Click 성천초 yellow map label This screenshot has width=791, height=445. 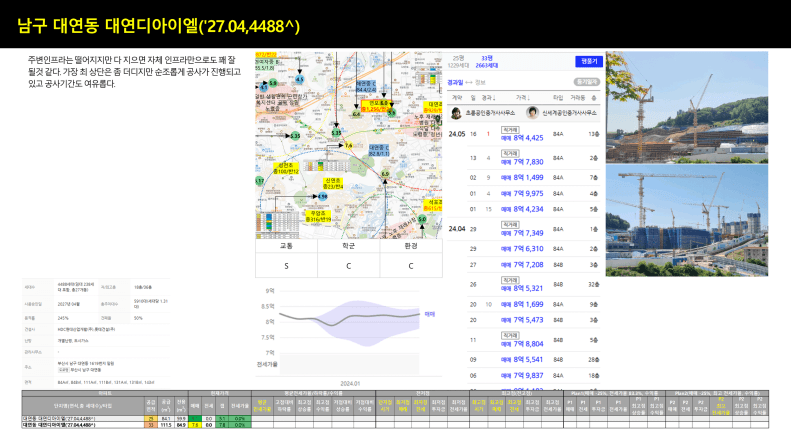(286, 169)
